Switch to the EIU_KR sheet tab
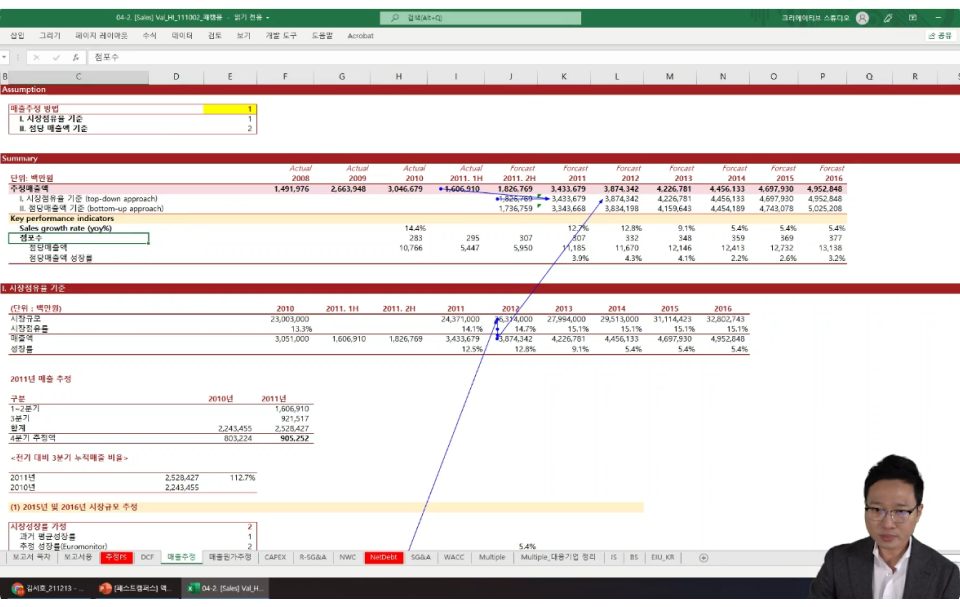Viewport: 960px width, 607px height. click(x=662, y=557)
